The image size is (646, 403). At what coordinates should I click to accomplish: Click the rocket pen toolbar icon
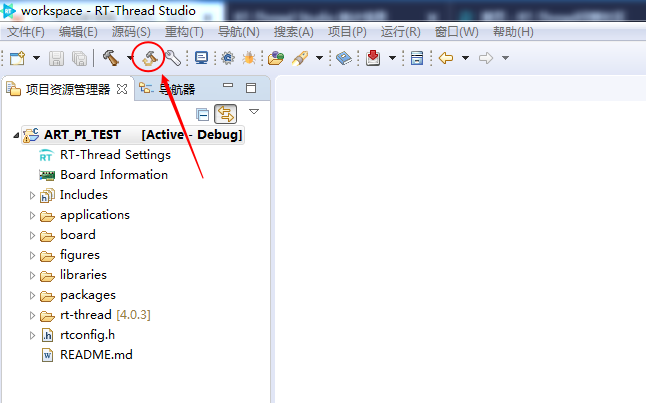coord(300,58)
